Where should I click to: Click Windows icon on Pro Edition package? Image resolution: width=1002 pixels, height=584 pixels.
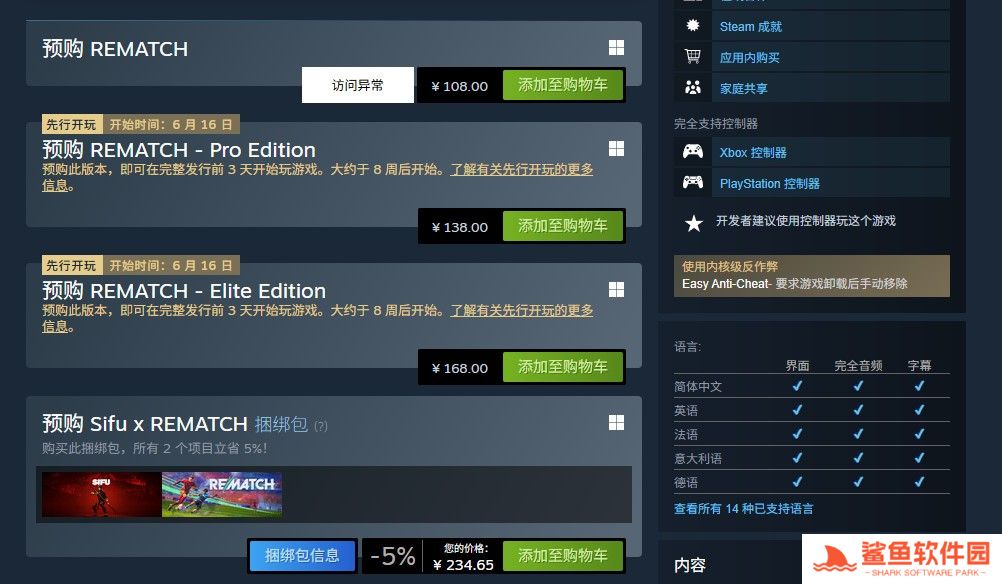click(616, 149)
